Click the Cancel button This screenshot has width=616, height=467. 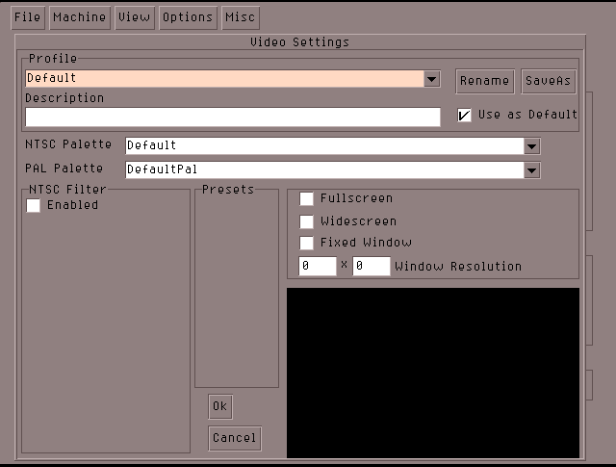click(235, 438)
